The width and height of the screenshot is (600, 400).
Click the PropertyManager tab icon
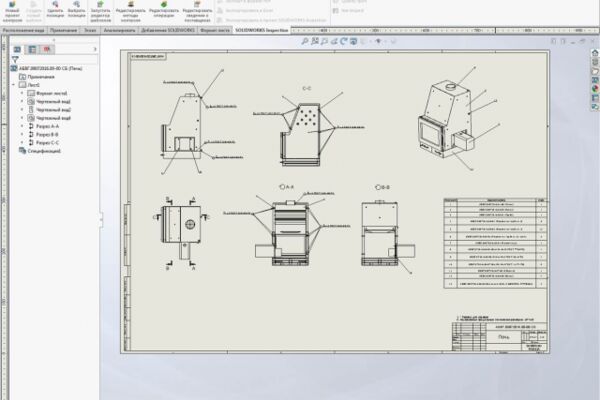coord(32,49)
